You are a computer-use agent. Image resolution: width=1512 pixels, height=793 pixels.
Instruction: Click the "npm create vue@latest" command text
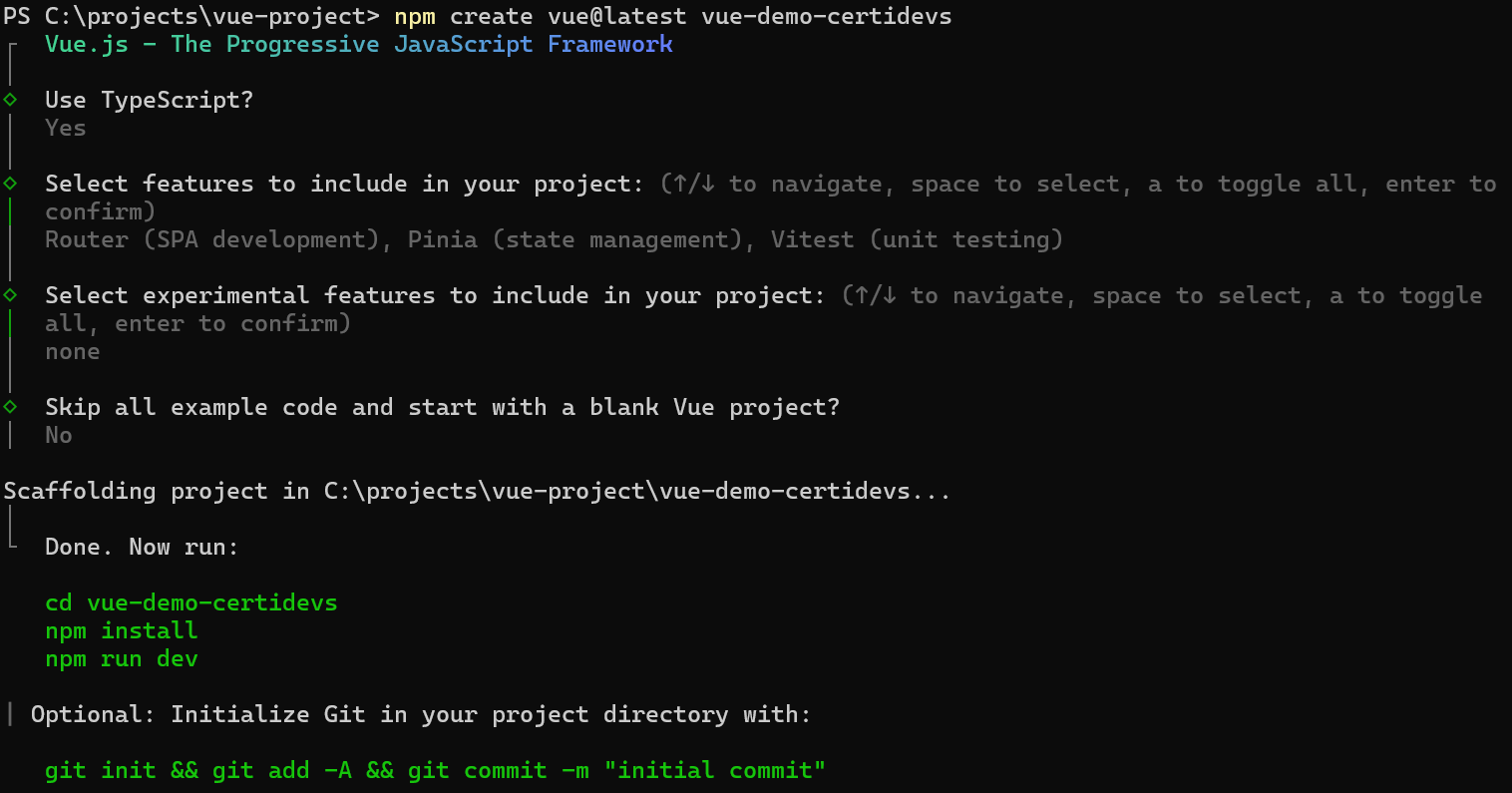click(540, 17)
